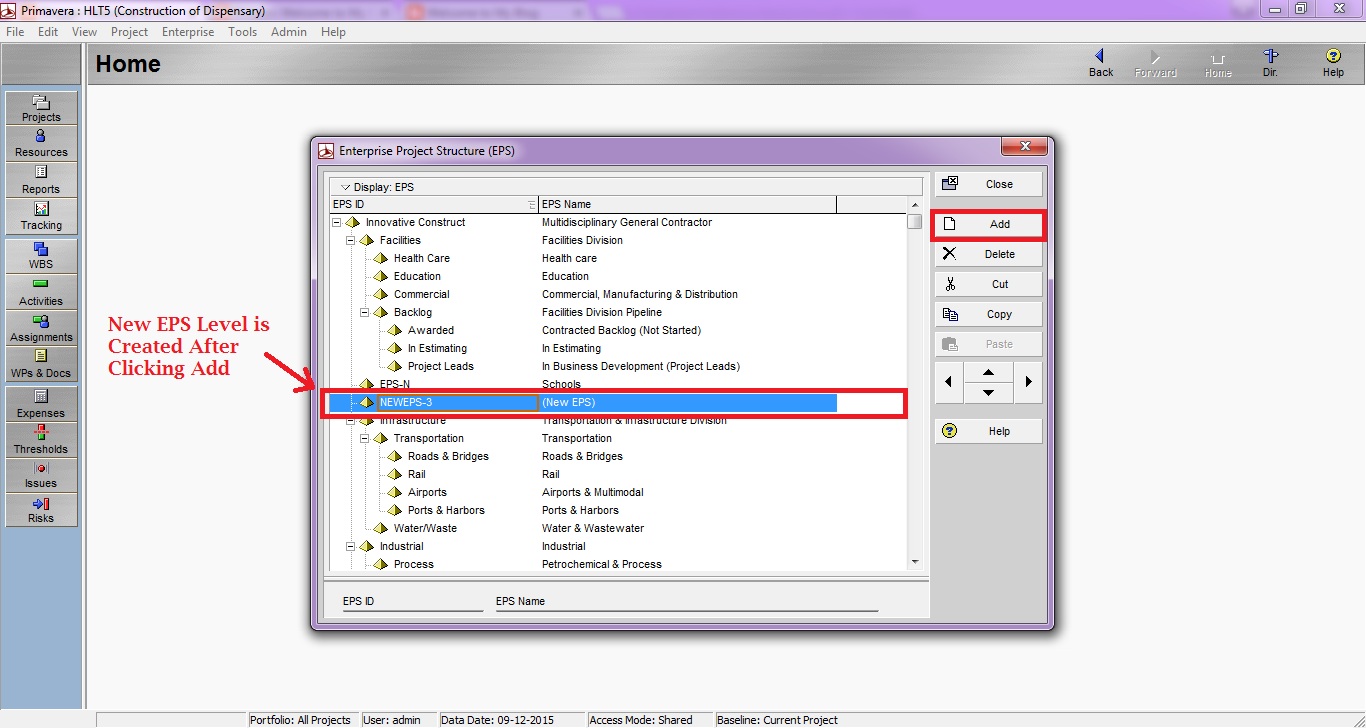Open the Enterprise menu
The width and height of the screenshot is (1366, 728).
click(187, 31)
